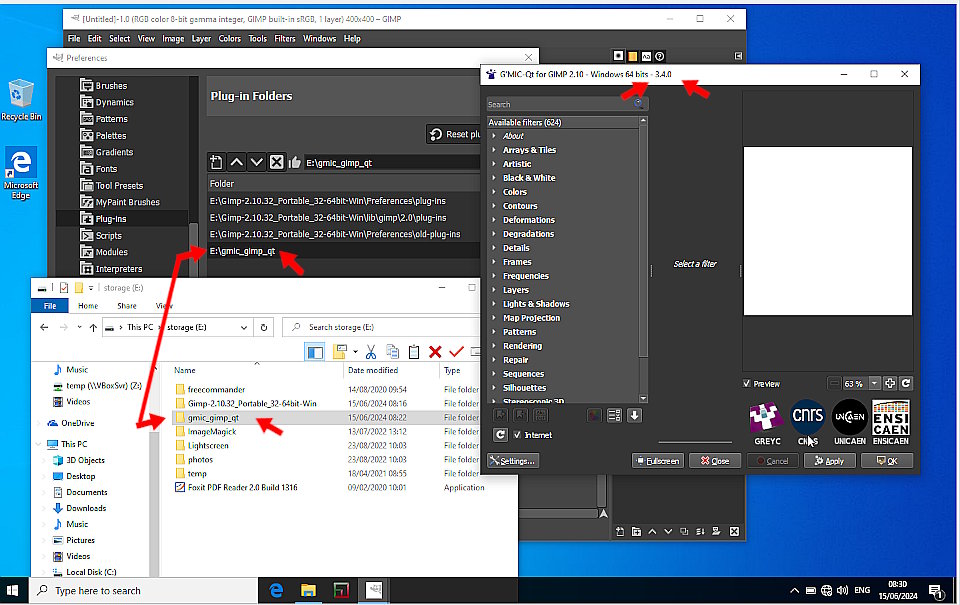Click the filter selection mode list icon
The width and height of the screenshot is (960, 605).
click(x=614, y=415)
